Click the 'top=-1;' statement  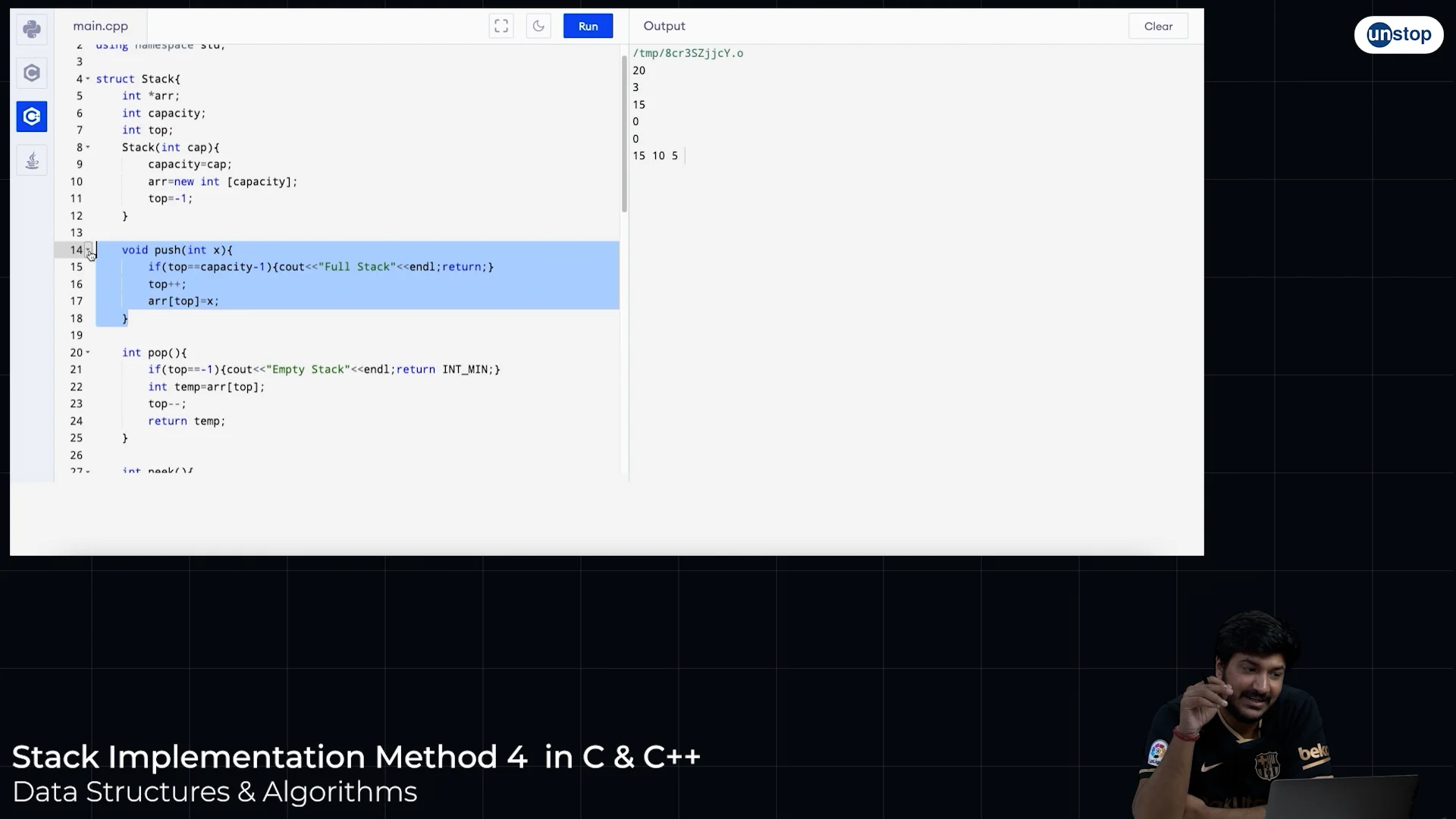(171, 199)
